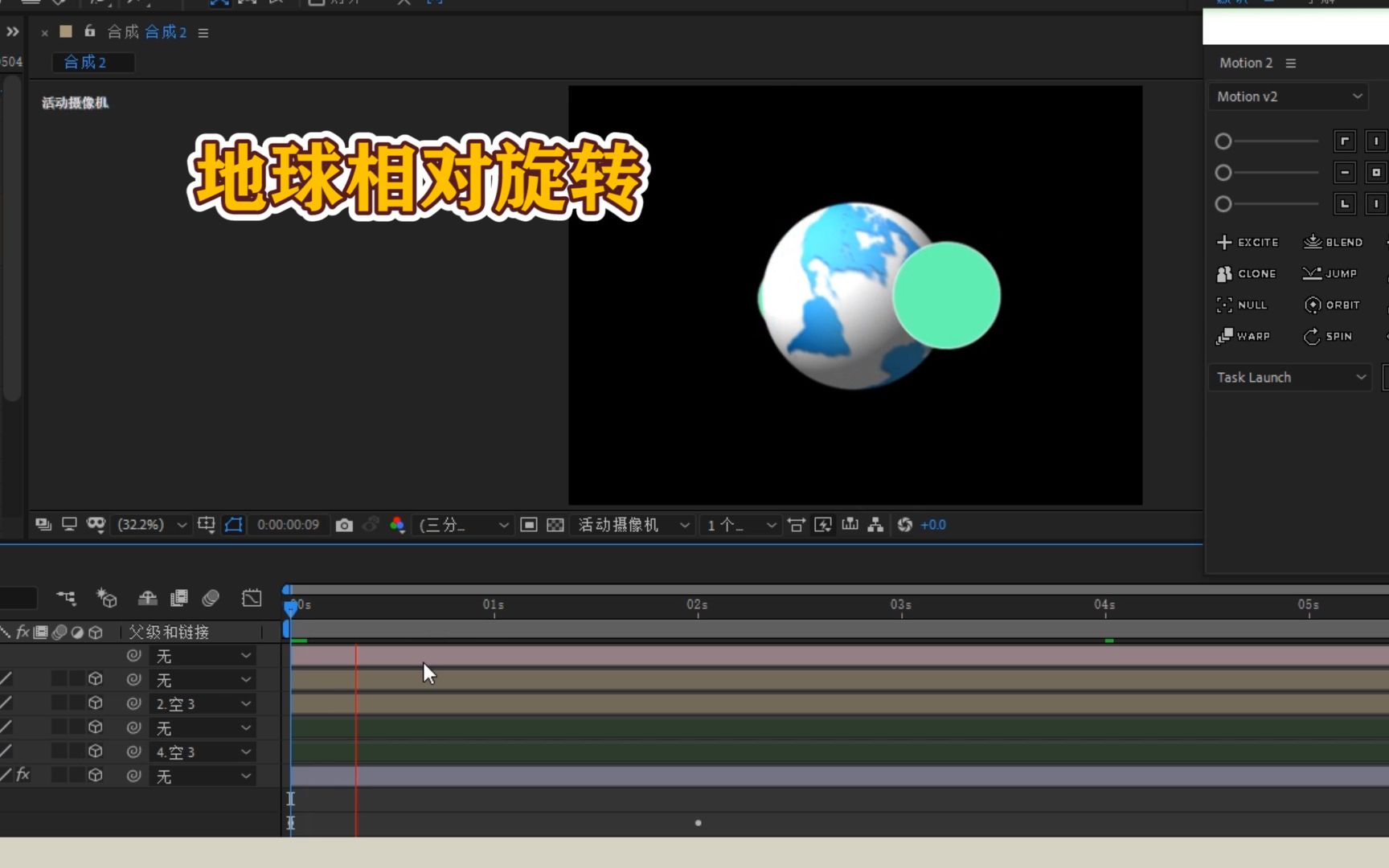Open parent dropdown on fx layer row
This screenshot has width=1389, height=868.
pyautogui.click(x=203, y=776)
